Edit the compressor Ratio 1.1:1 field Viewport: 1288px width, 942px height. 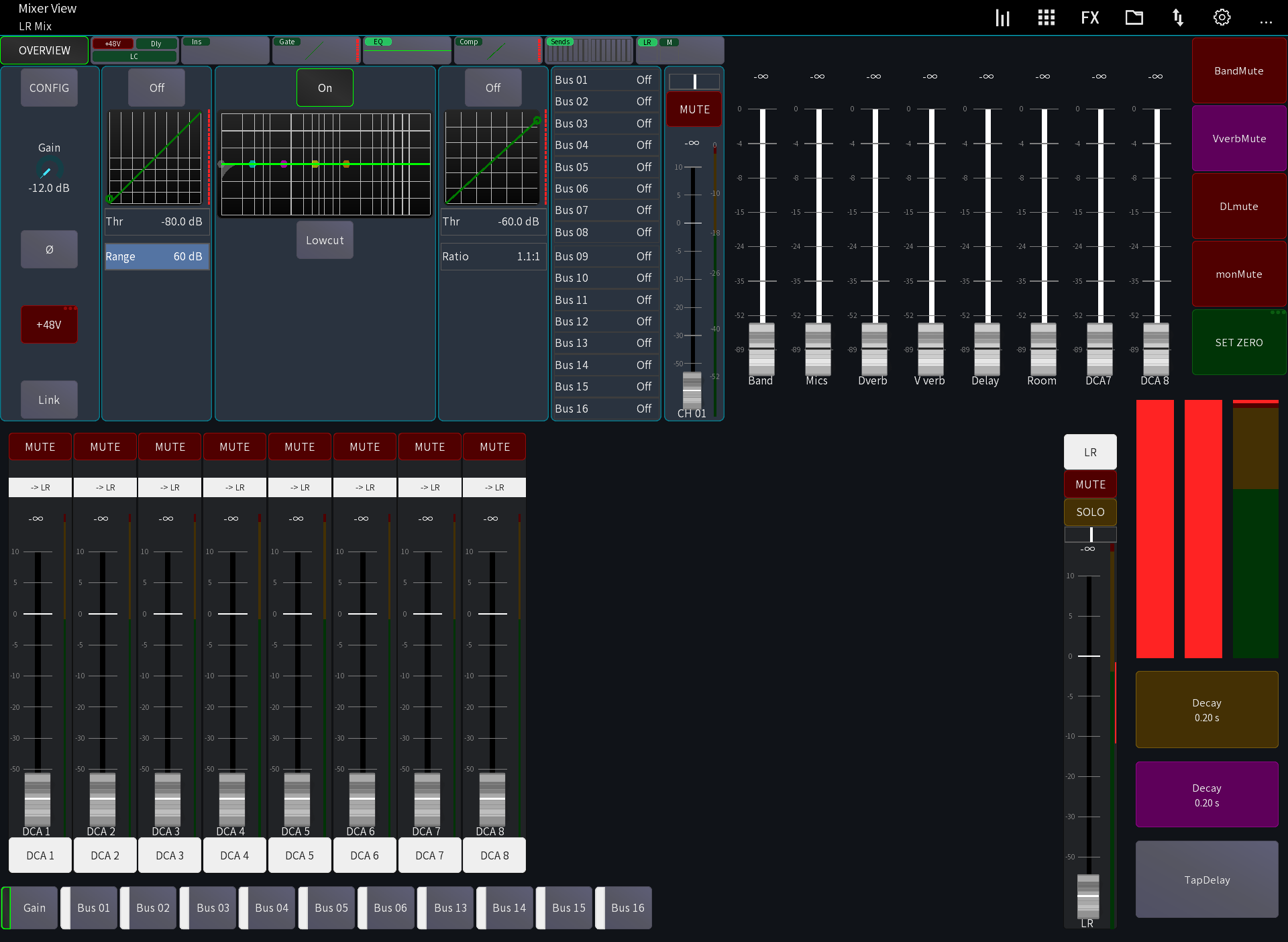click(x=493, y=256)
